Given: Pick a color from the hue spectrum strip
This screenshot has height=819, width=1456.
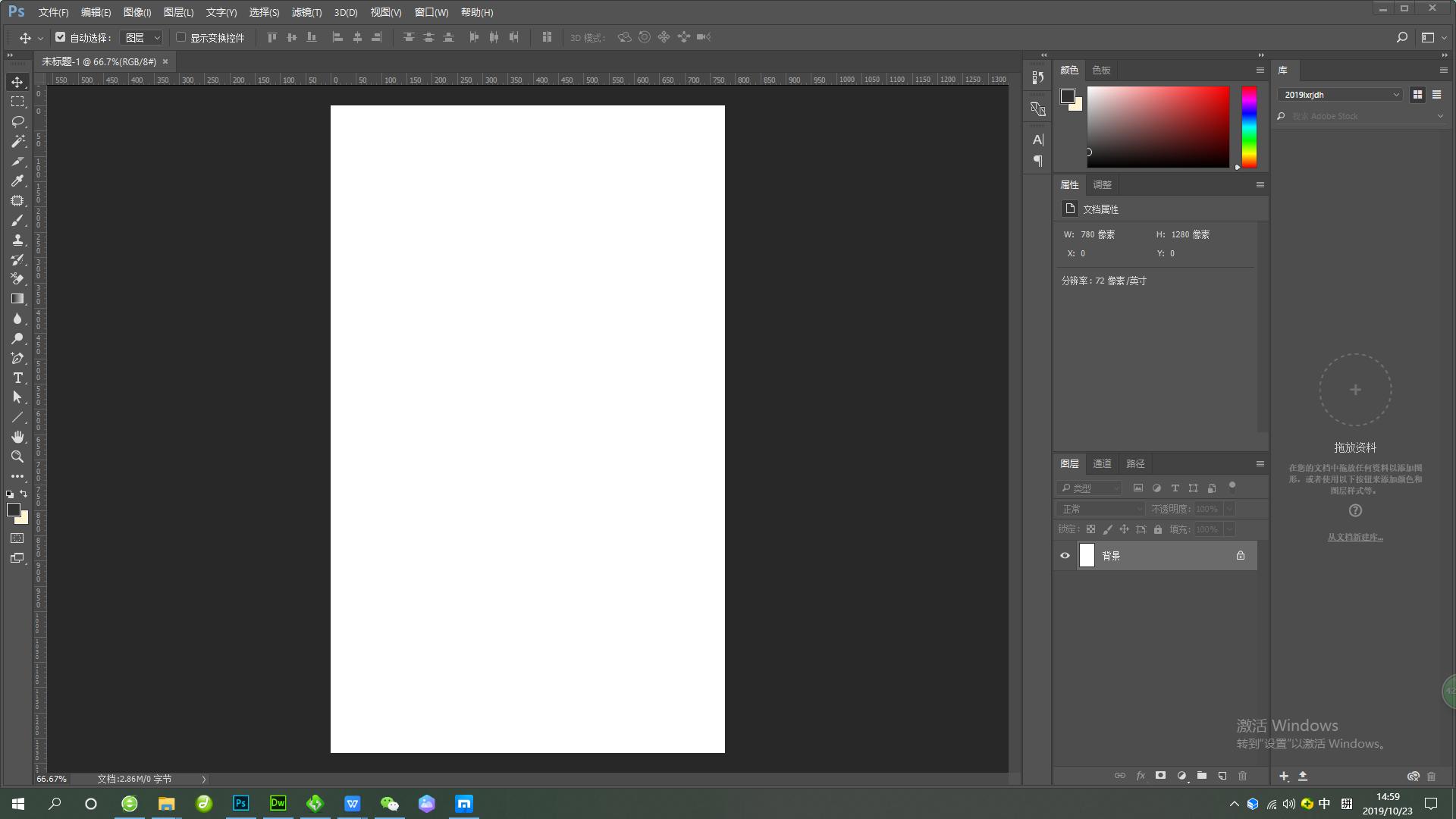Looking at the screenshot, I should pyautogui.click(x=1248, y=127).
